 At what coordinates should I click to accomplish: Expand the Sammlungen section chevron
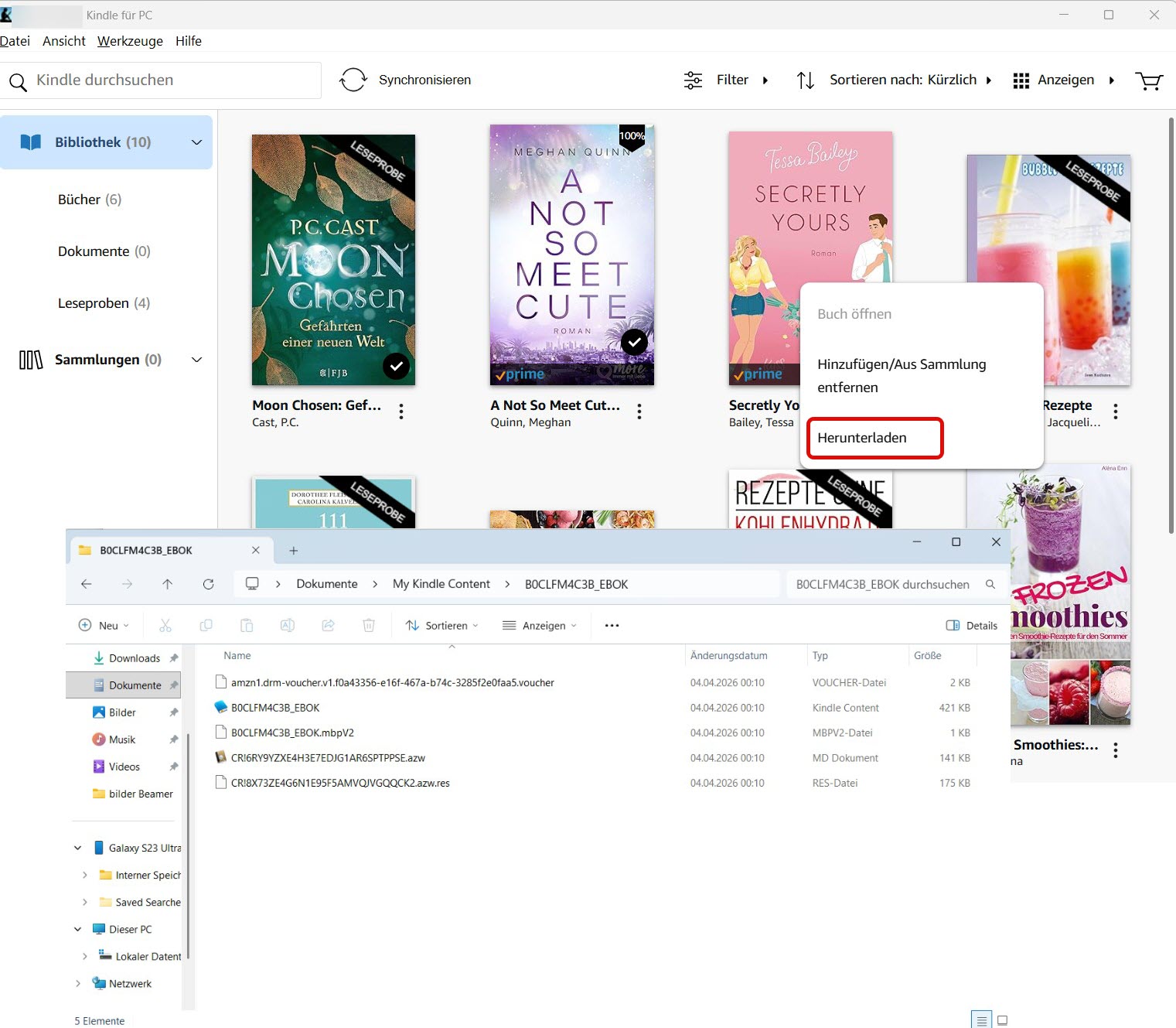[196, 360]
